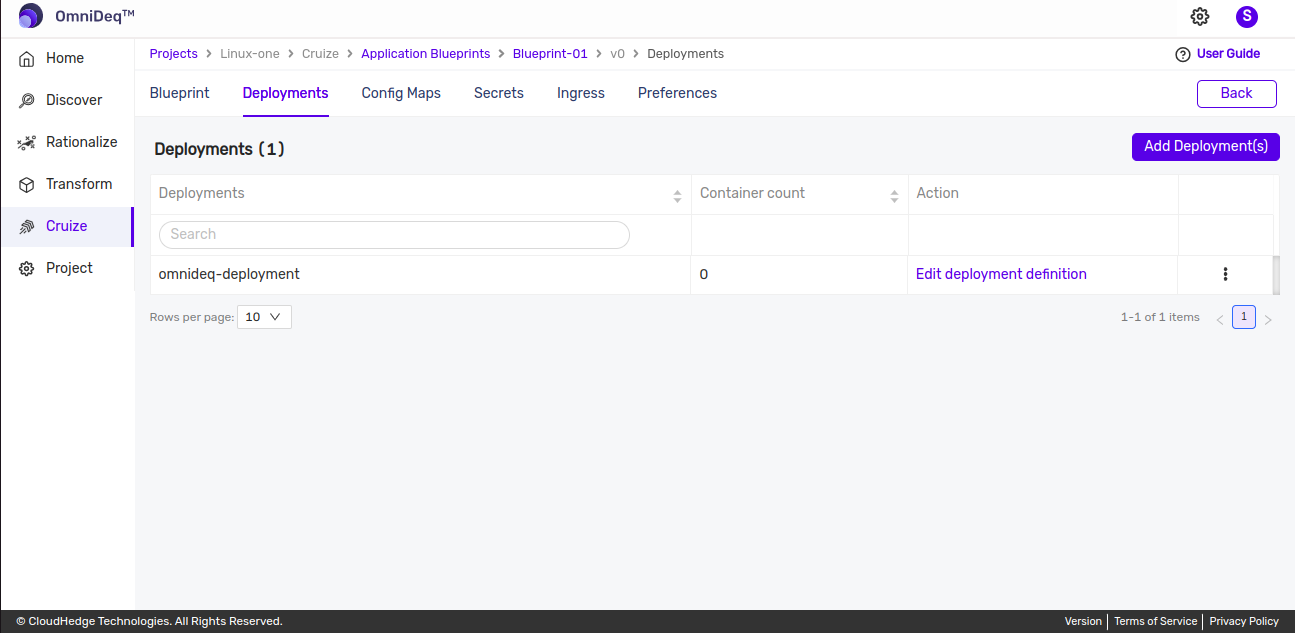Click the User Guide help icon
Screen dimensions: 1295x633
1183,54
